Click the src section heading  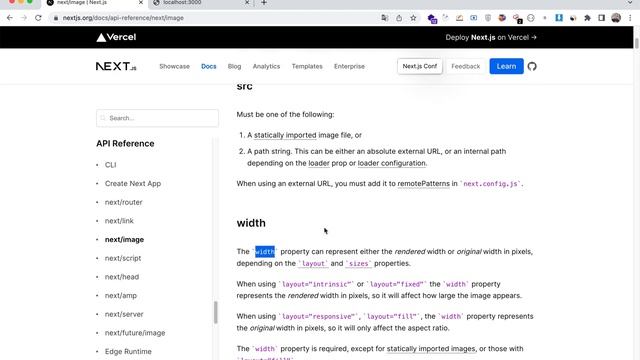coord(244,87)
